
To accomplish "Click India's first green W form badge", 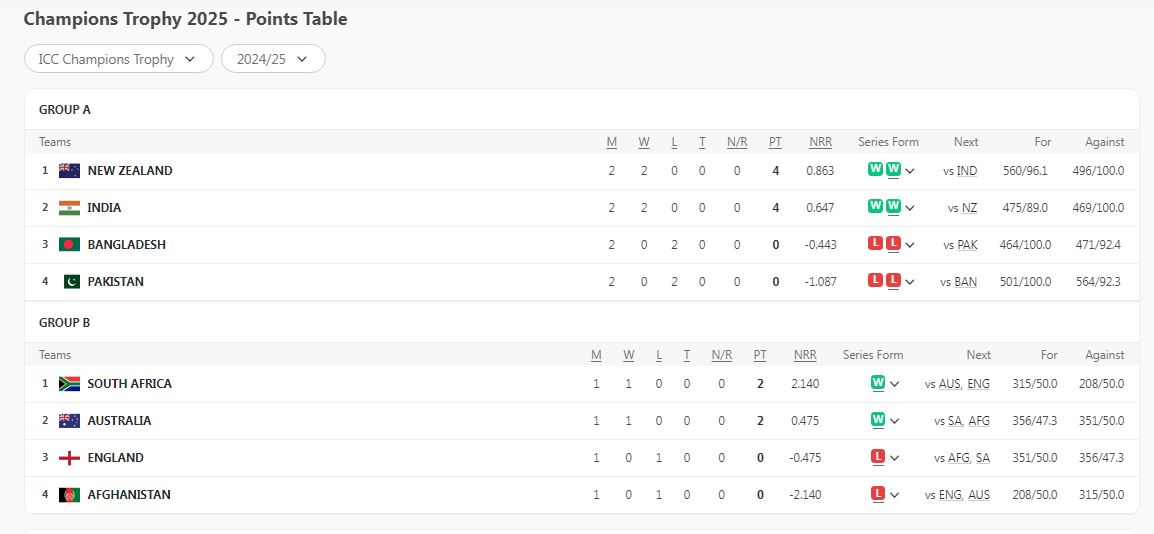I will 875,207.
